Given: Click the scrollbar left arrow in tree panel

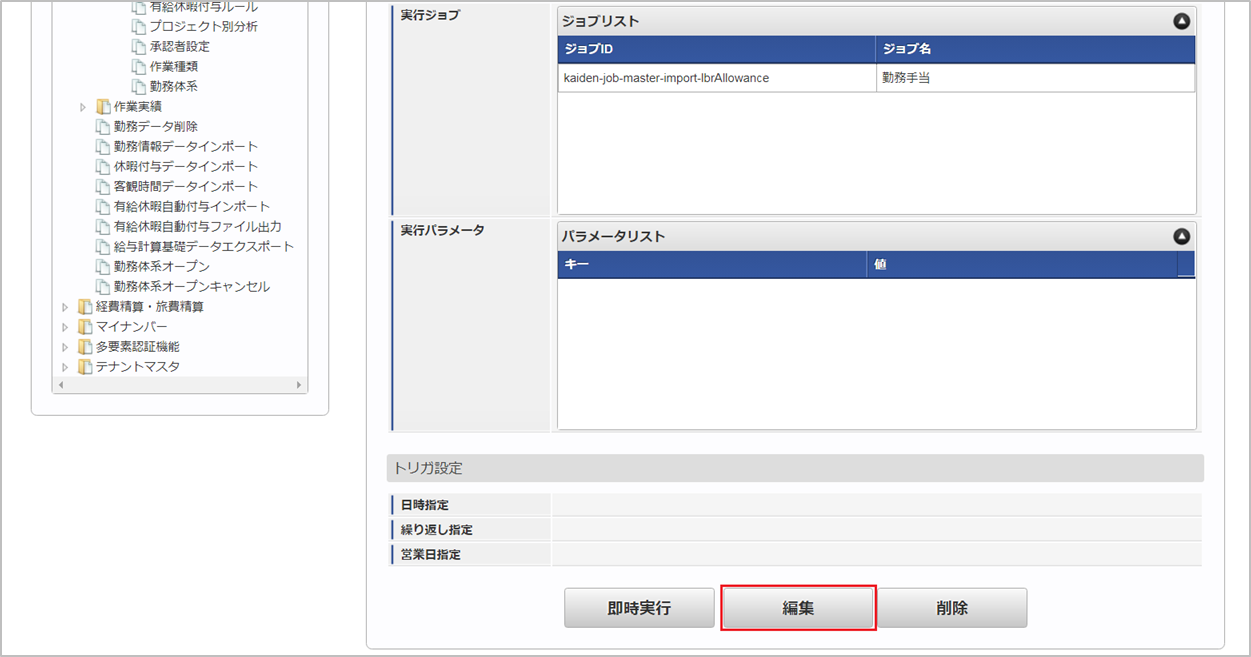Looking at the screenshot, I should pyautogui.click(x=59, y=385).
